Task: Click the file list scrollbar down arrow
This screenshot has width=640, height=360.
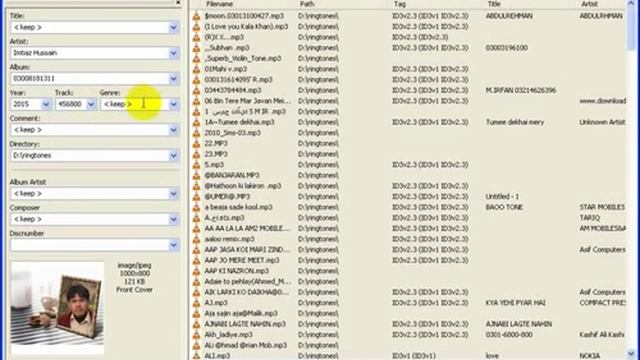Action: [x=631, y=354]
